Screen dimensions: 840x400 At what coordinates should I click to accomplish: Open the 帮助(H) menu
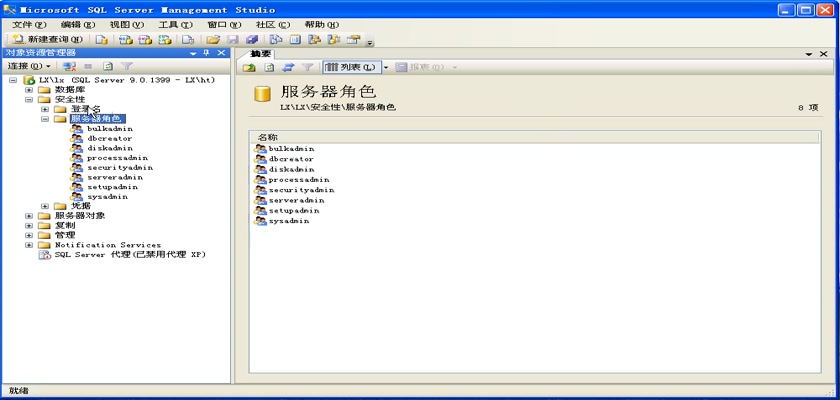point(321,25)
